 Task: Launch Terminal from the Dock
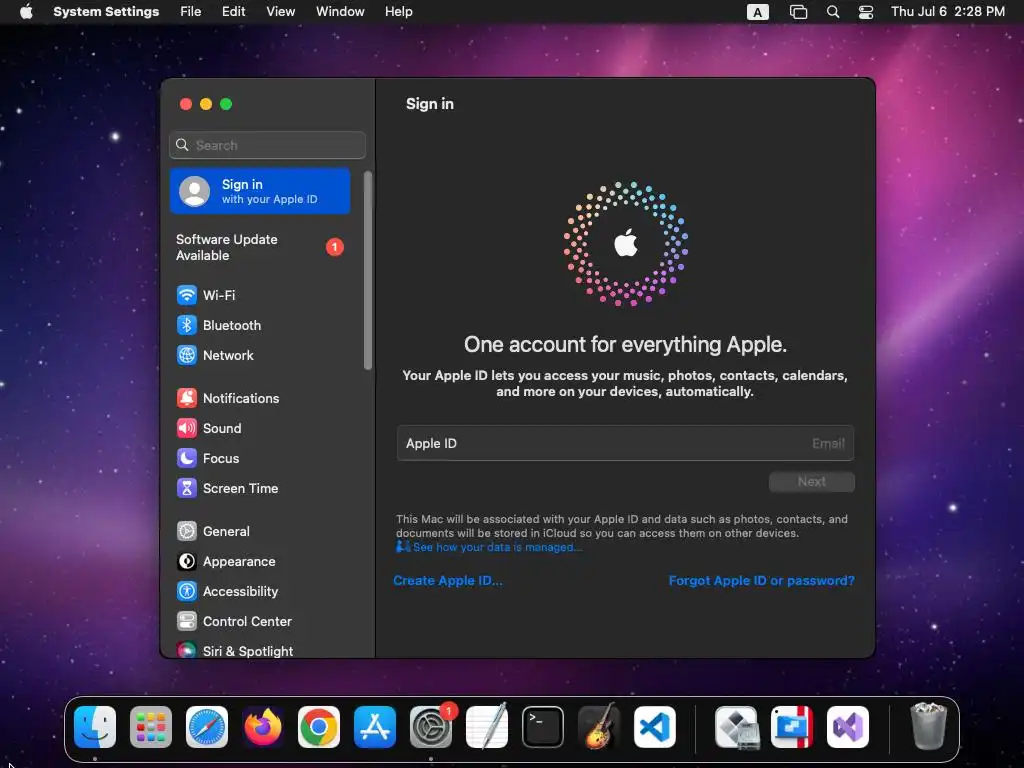[543, 727]
